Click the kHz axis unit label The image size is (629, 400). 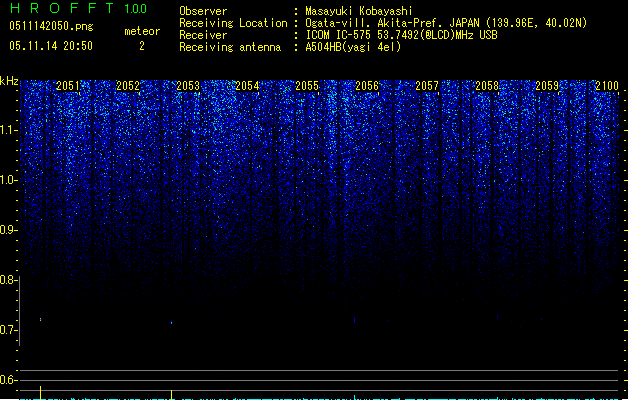point(9,81)
